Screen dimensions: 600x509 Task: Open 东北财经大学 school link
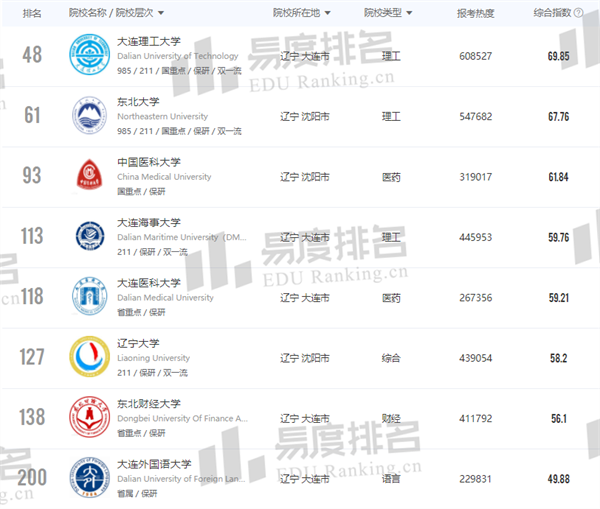point(149,404)
